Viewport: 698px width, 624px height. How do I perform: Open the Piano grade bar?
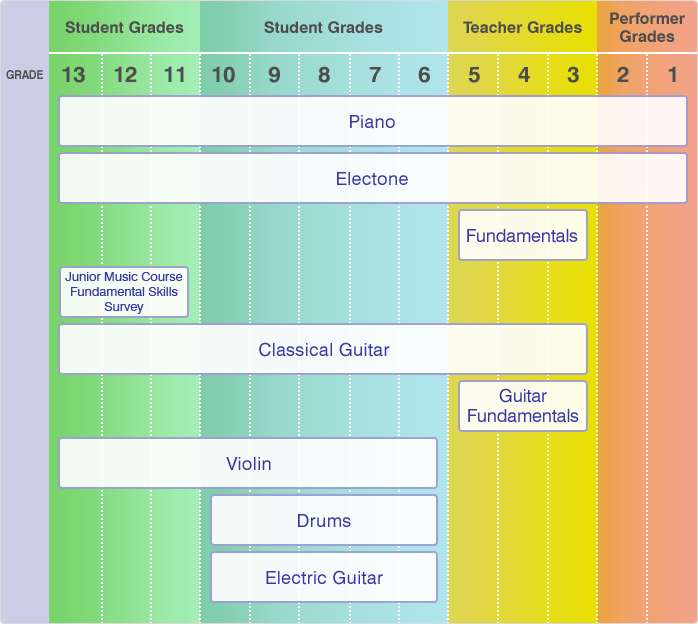(x=373, y=121)
